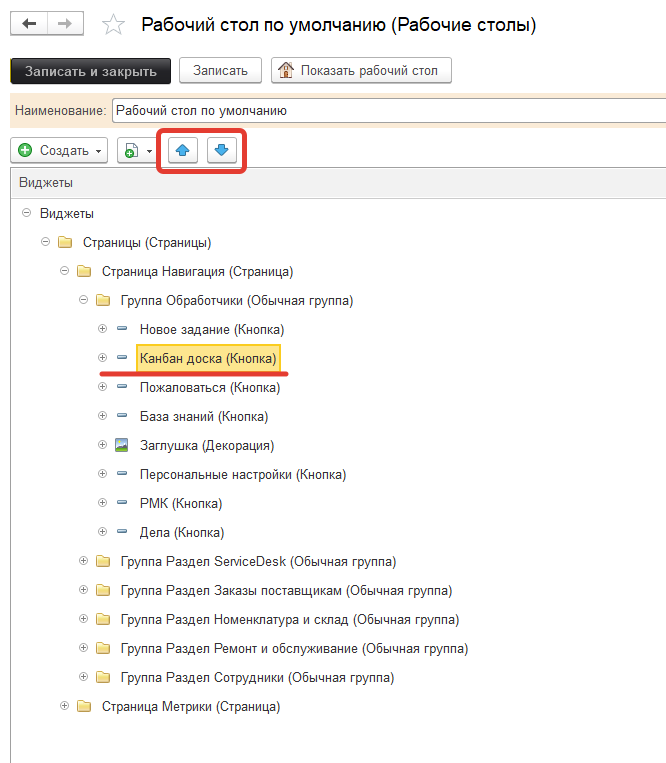Click the forward navigation arrow

click(x=65, y=24)
